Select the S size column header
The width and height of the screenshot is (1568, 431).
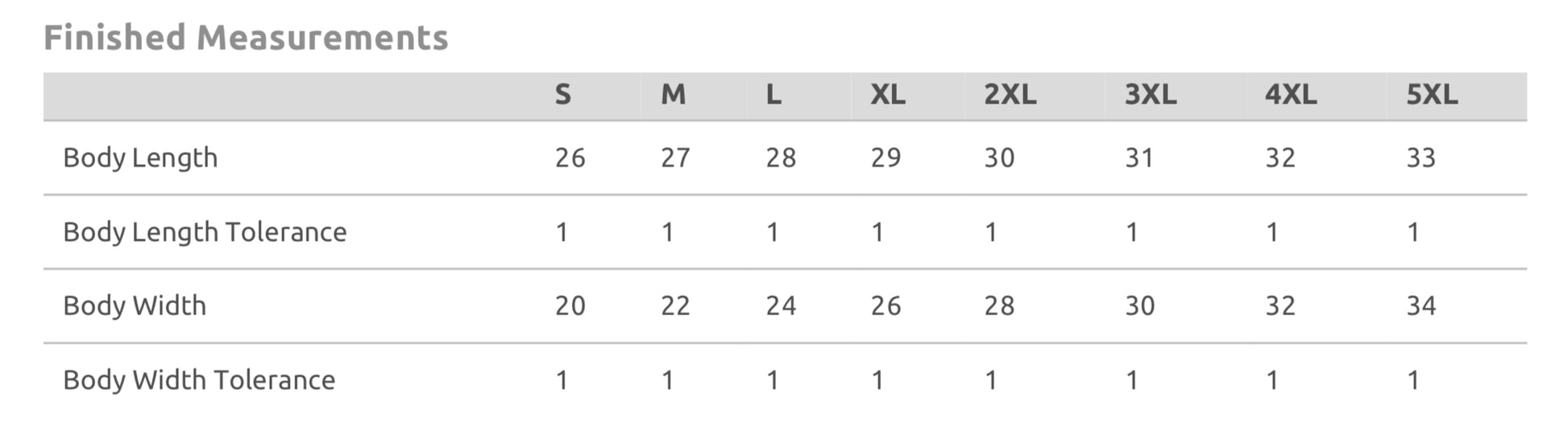(x=562, y=95)
